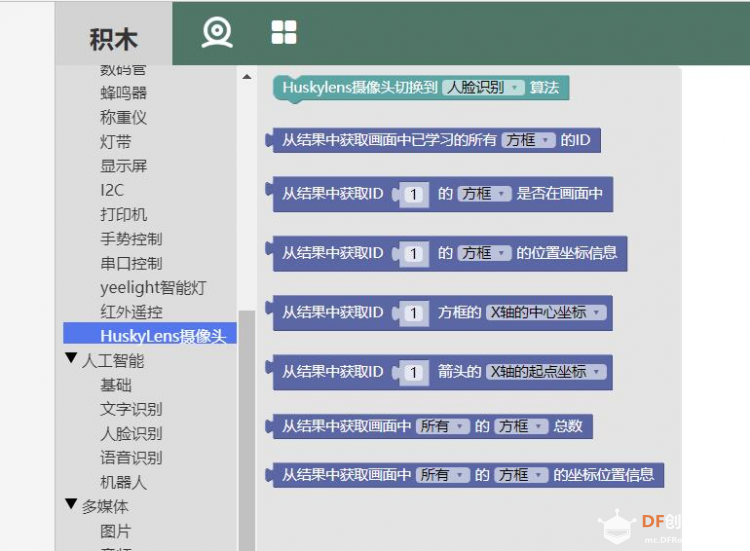Viewport: 750px width, 551px height.
Task: Open 方框 dropdown in 是否在画面中 block
Action: 484,194
